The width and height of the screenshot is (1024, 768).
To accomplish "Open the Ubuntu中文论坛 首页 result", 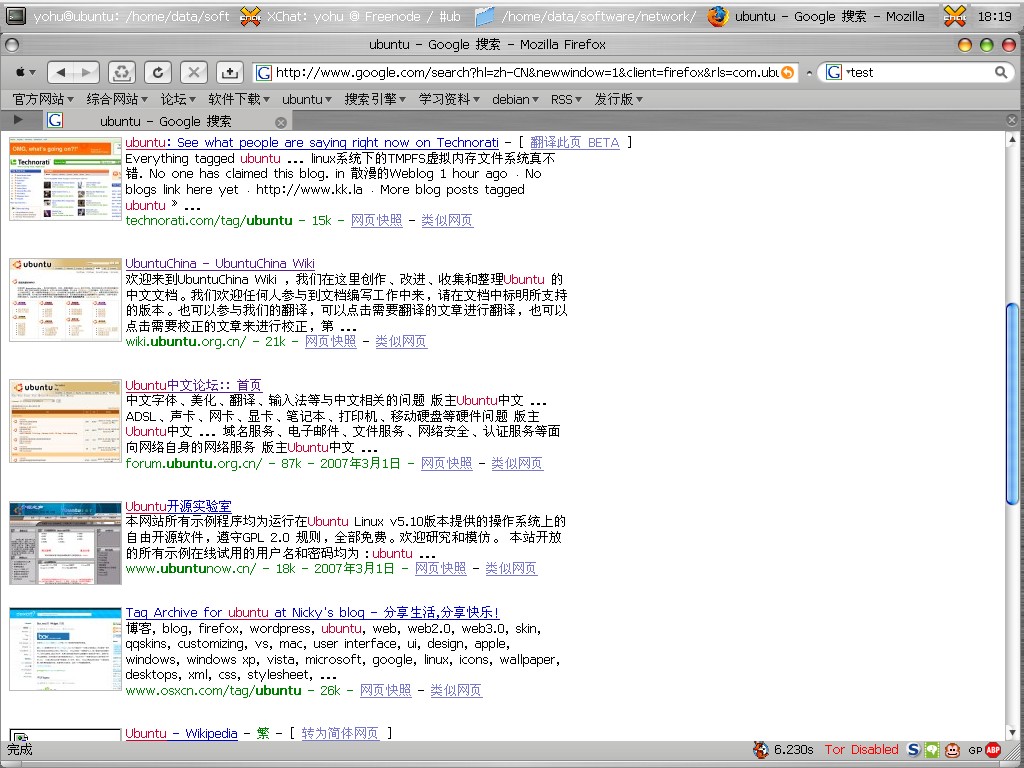I will pos(193,385).
